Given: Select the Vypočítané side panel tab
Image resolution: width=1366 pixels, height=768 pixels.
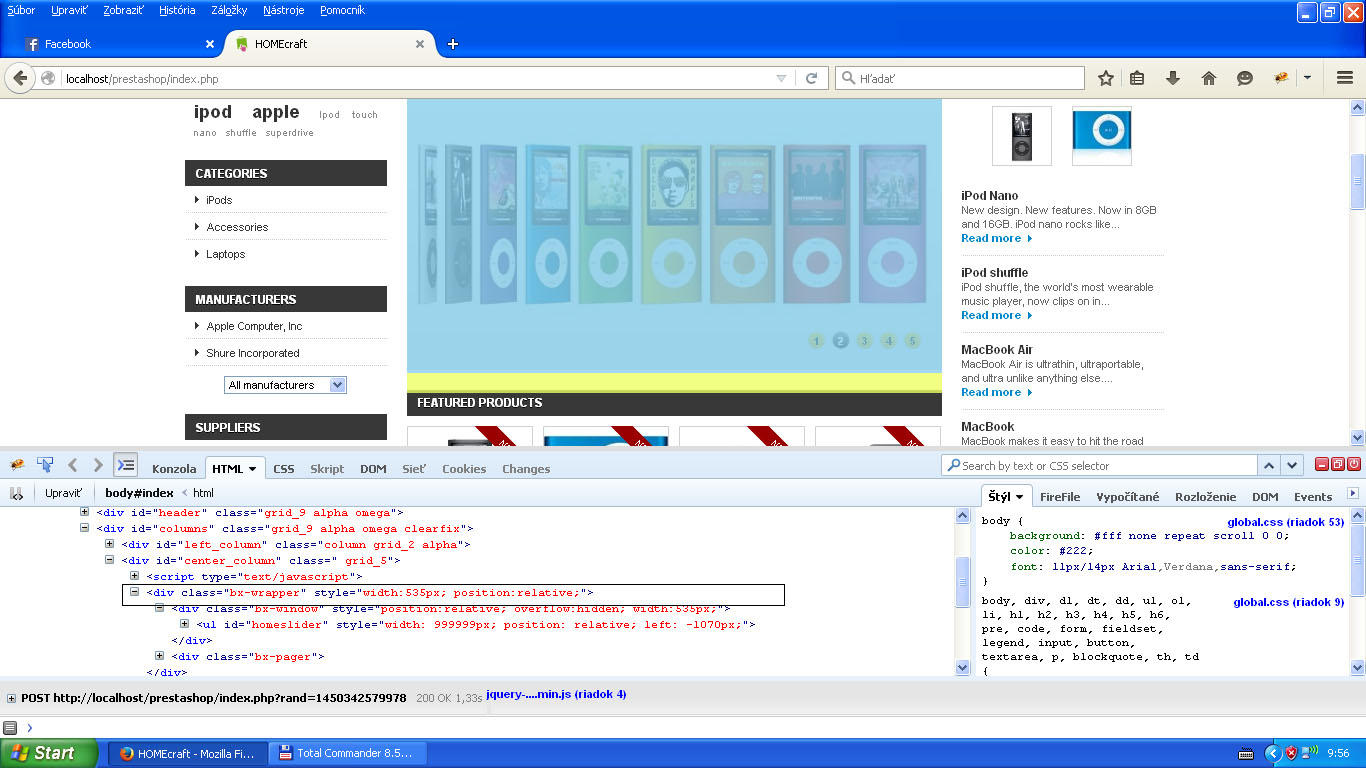Looking at the screenshot, I should [x=1128, y=496].
